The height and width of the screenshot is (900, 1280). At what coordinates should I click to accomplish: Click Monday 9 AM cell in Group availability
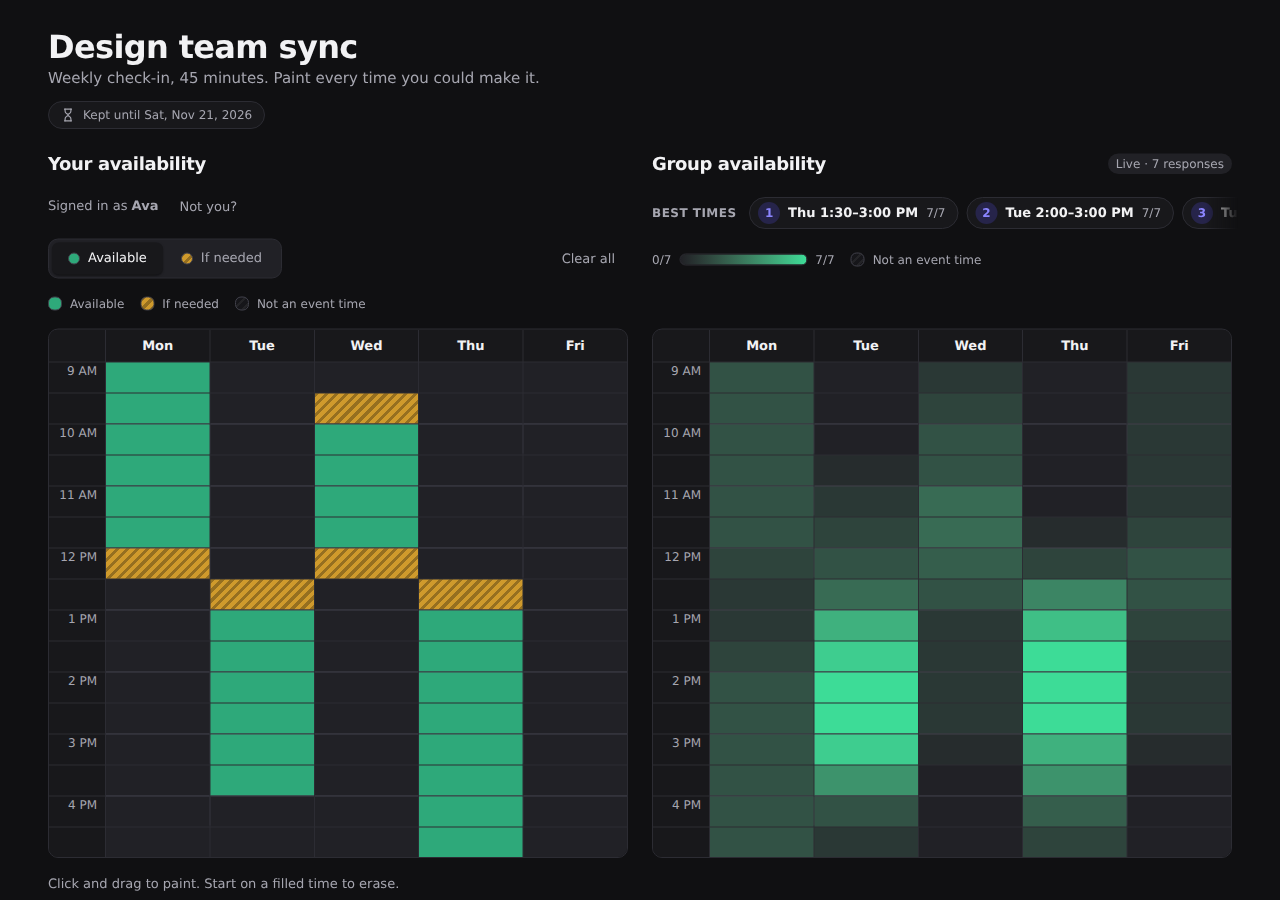[x=762, y=377]
